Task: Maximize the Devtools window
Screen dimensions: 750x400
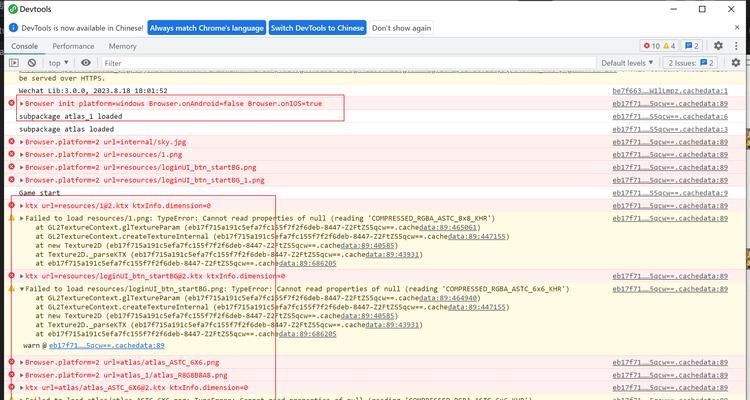Action: pyautogui.click(x=702, y=9)
